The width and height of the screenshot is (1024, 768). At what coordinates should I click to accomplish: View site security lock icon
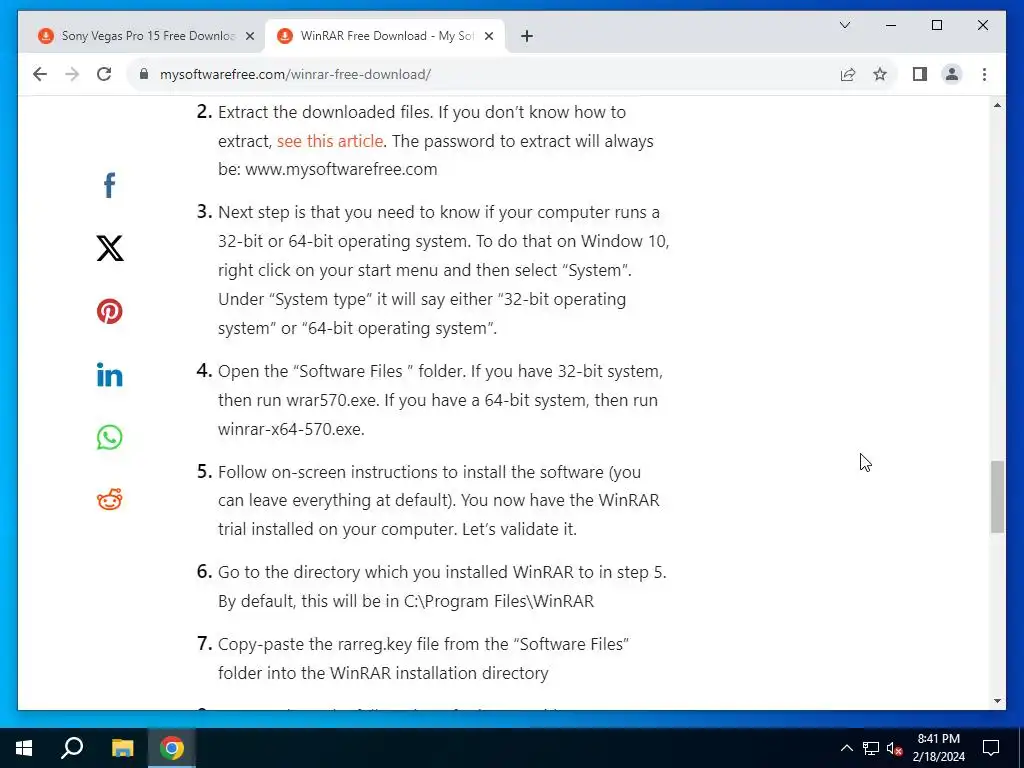point(144,74)
